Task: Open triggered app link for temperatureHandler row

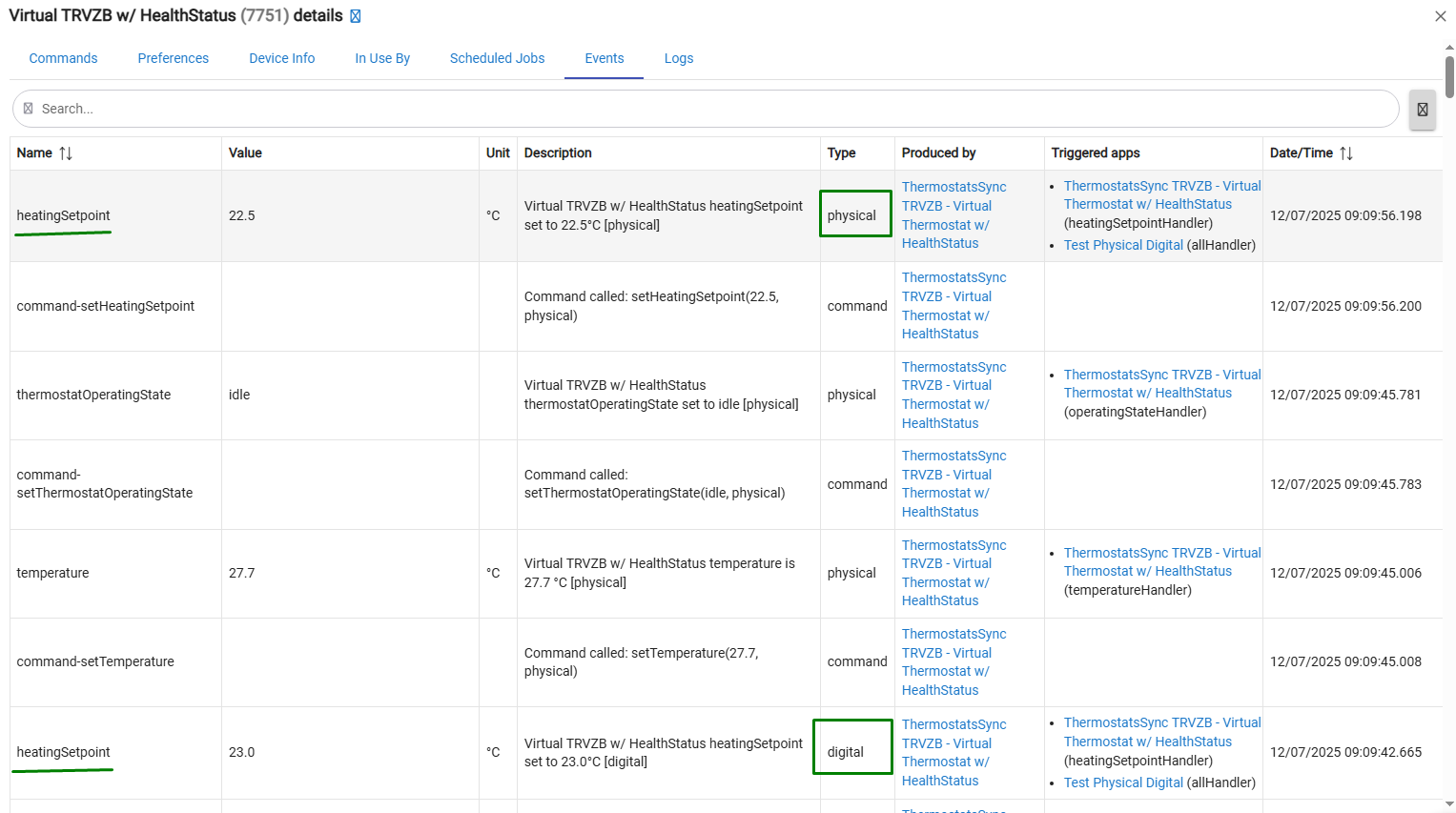Action: click(1161, 562)
